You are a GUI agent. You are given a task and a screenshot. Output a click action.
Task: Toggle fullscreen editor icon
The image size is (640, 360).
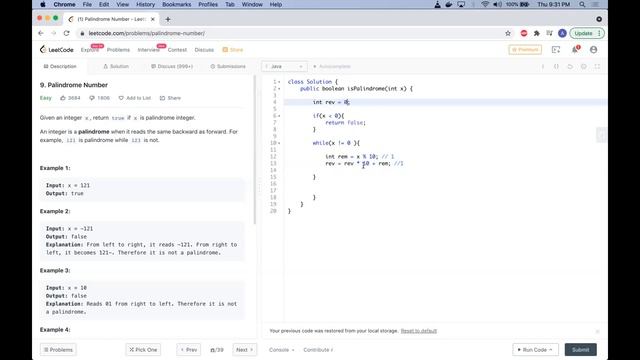pyautogui.click(x=597, y=67)
